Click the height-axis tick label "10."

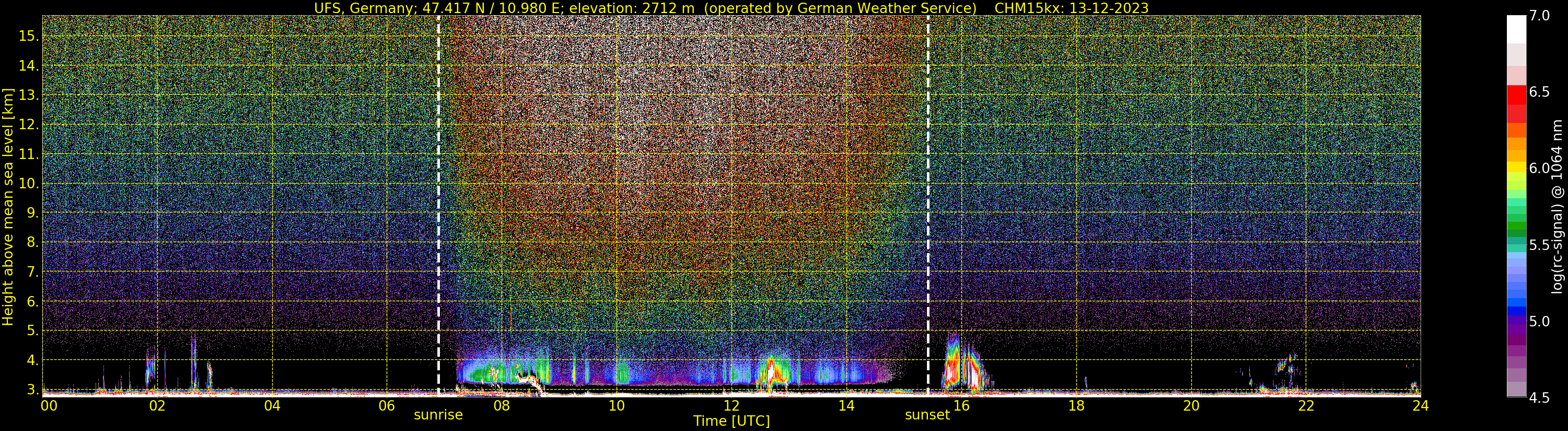[29, 184]
